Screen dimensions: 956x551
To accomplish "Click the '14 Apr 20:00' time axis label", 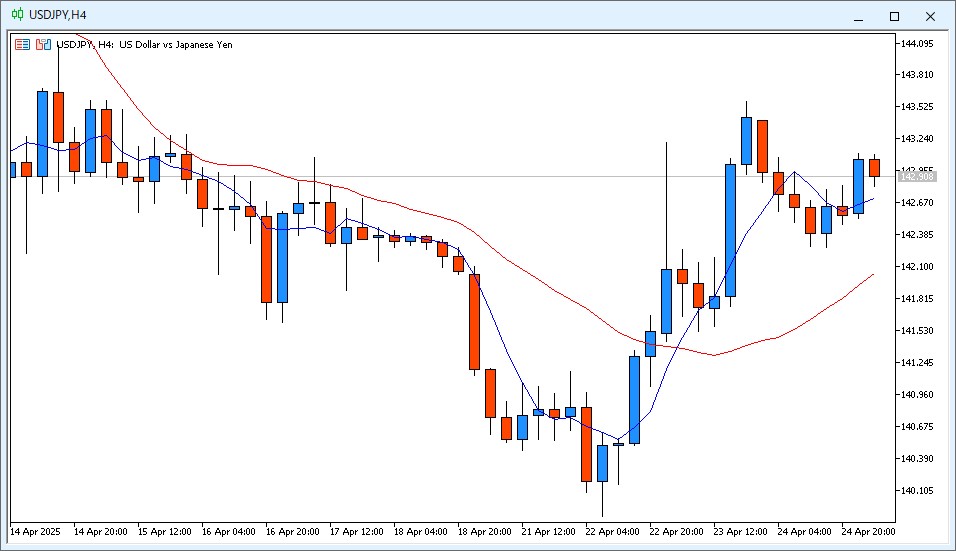I will pos(101,531).
